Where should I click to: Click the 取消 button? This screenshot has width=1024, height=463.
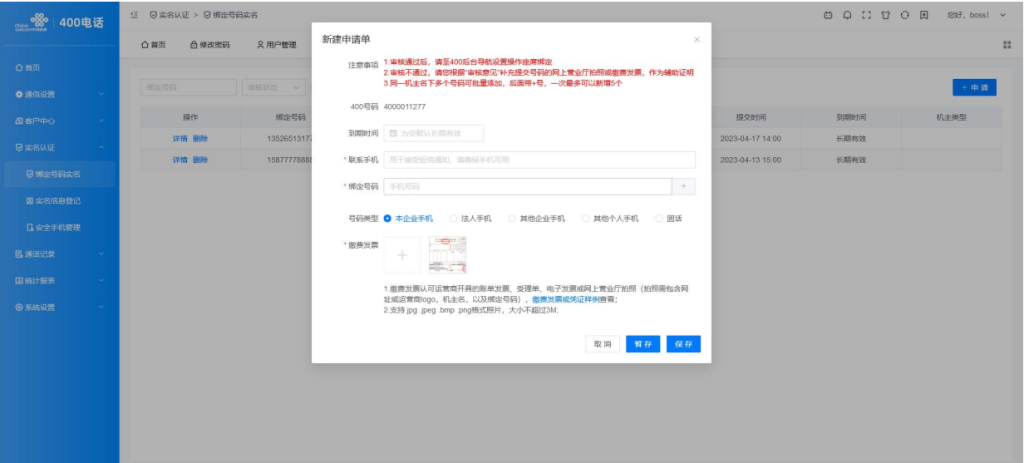[x=602, y=344]
